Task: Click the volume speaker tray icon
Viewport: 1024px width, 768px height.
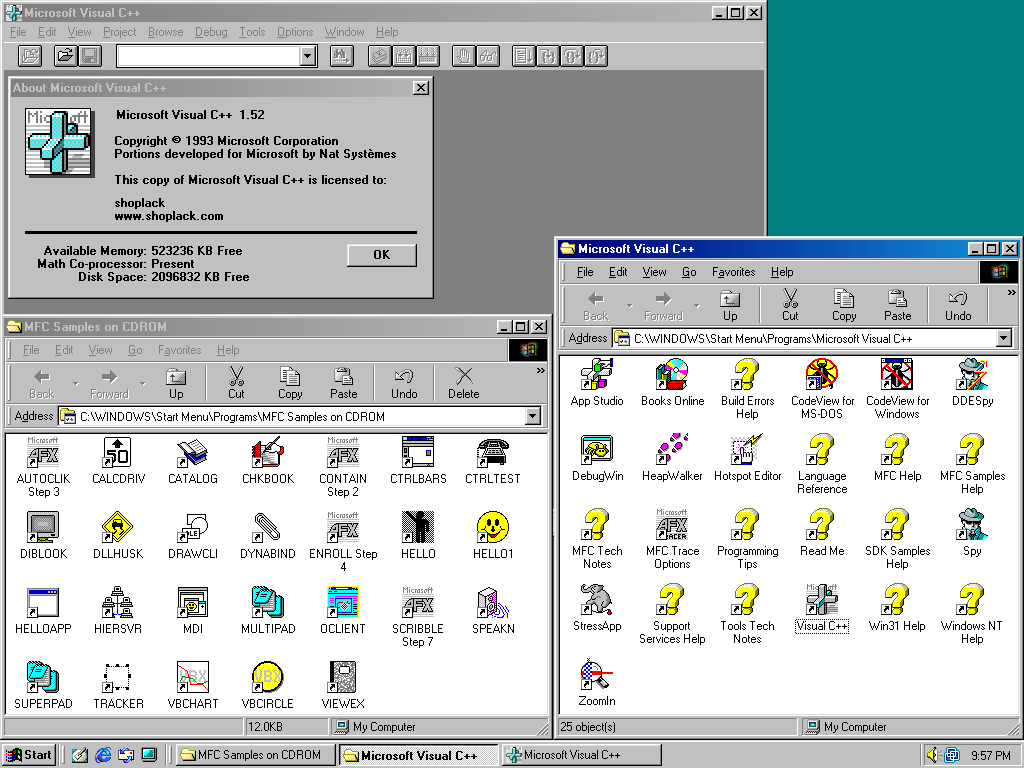Action: click(933, 755)
